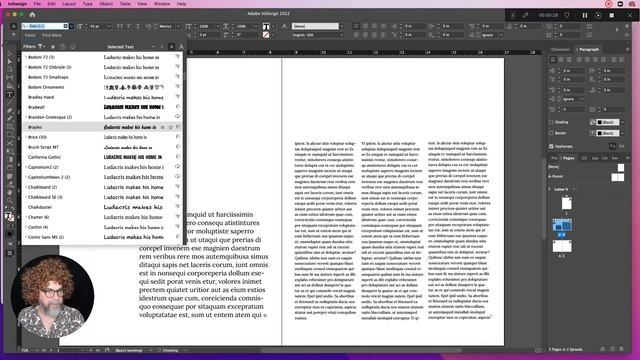Toggle the Hyphenate checkbox

pyautogui.click(x=551, y=146)
